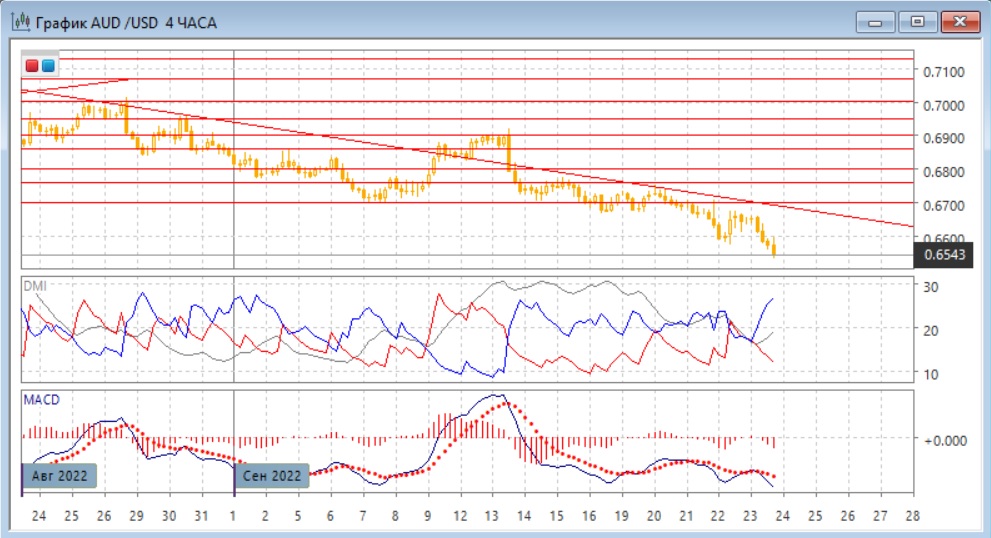Click the 10 level on DMI scale
Screen dimensions: 991x538
coord(932,373)
